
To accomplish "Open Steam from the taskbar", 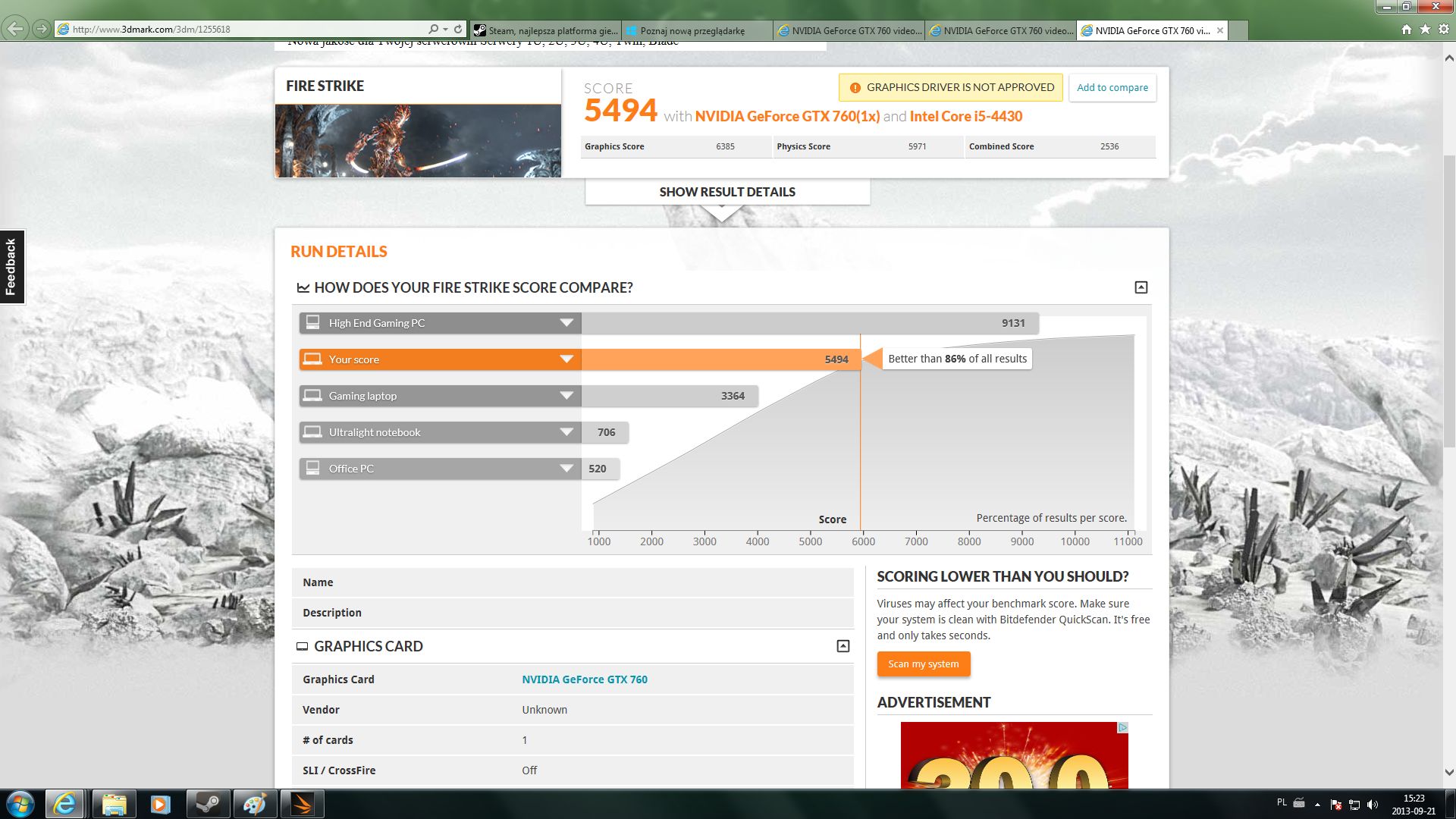I will click(x=208, y=804).
